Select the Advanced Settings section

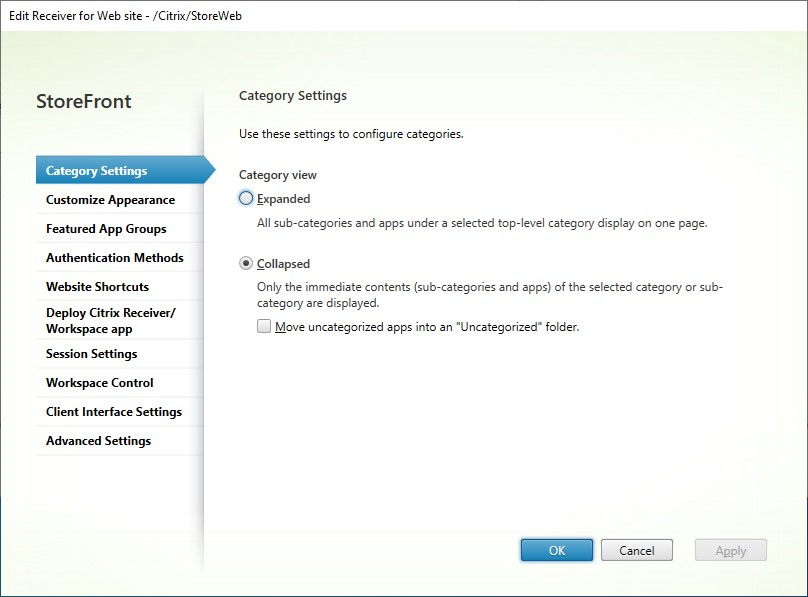pos(98,440)
